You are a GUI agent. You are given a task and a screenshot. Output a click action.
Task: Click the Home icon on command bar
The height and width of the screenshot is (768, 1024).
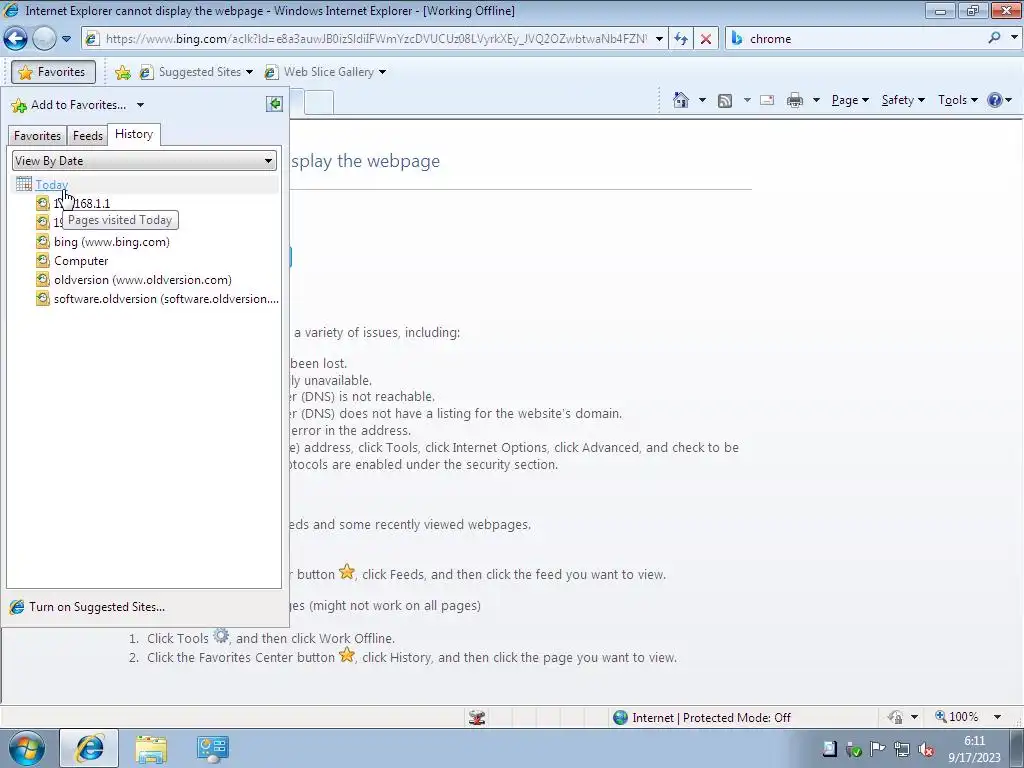(680, 100)
